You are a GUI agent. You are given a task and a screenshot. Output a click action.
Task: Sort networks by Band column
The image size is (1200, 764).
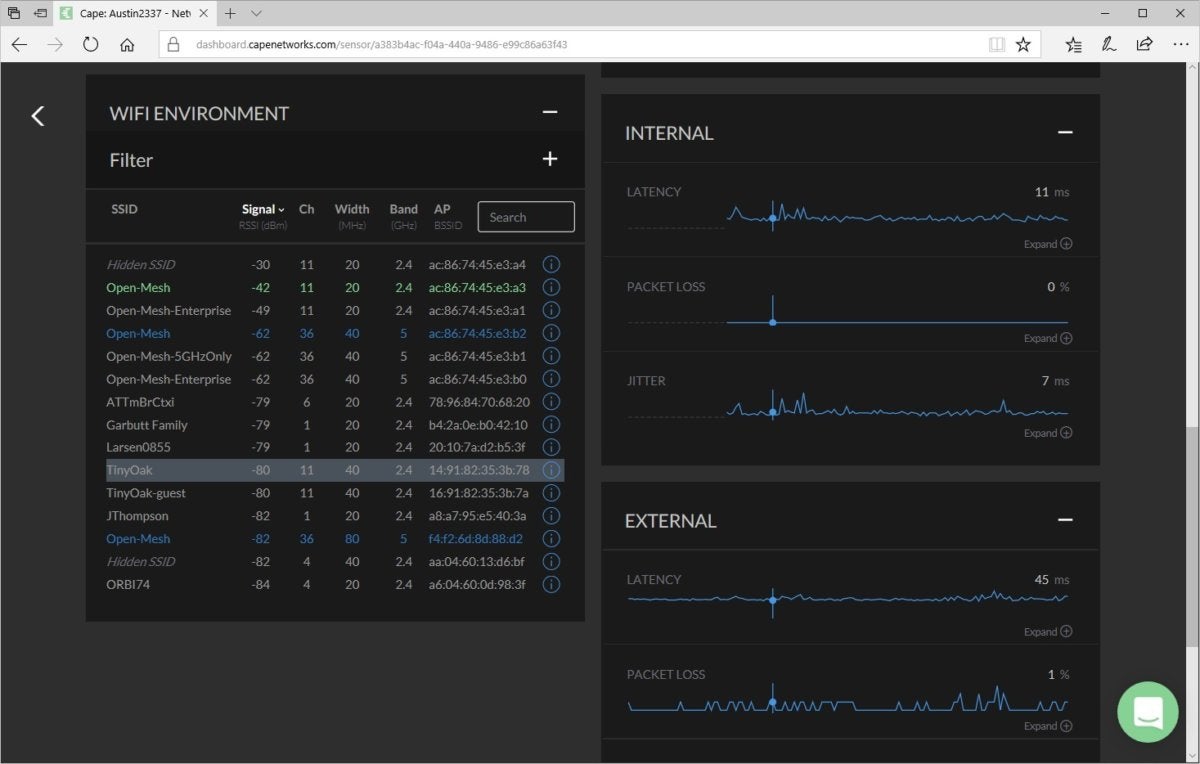[x=404, y=209]
